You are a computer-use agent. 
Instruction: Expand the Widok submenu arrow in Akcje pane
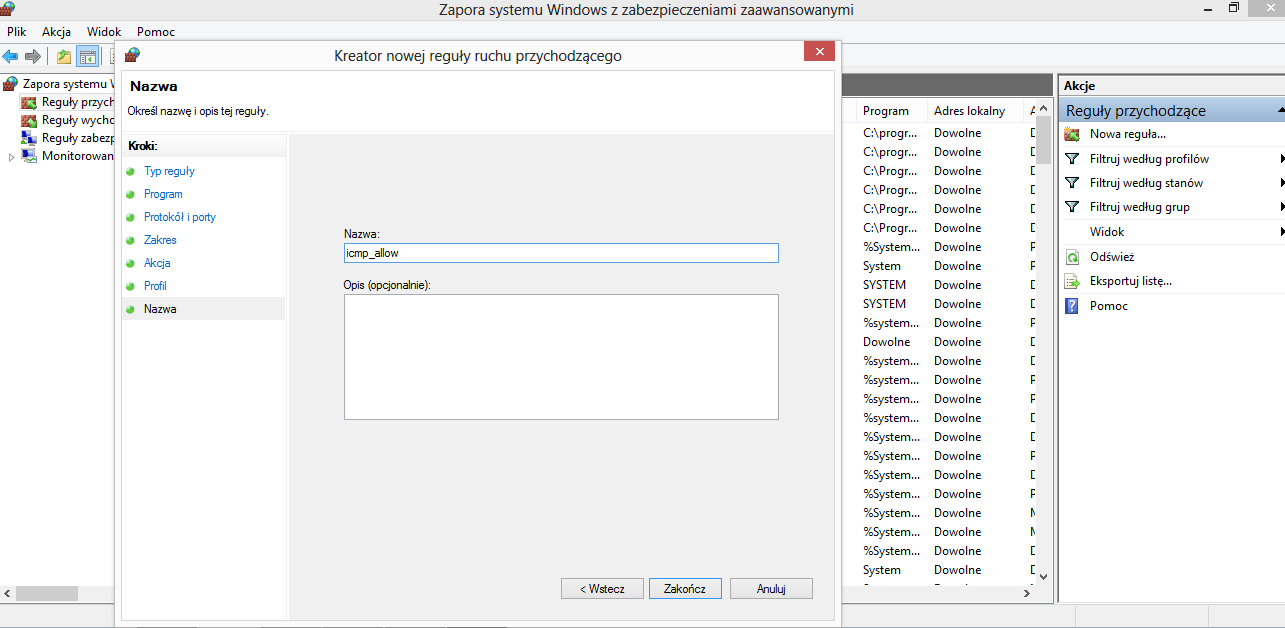1281,232
